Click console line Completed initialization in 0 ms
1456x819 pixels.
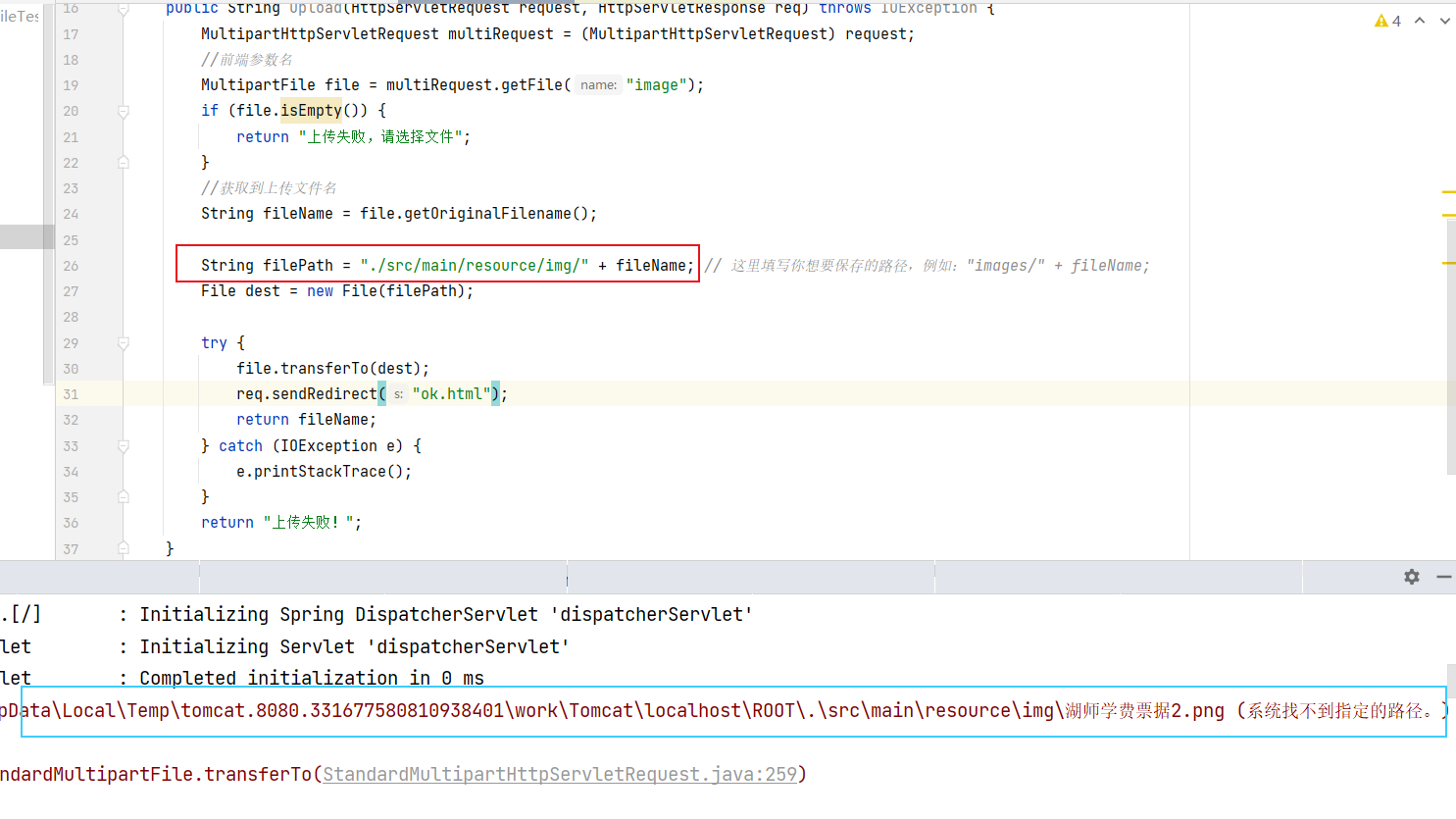pos(312,678)
